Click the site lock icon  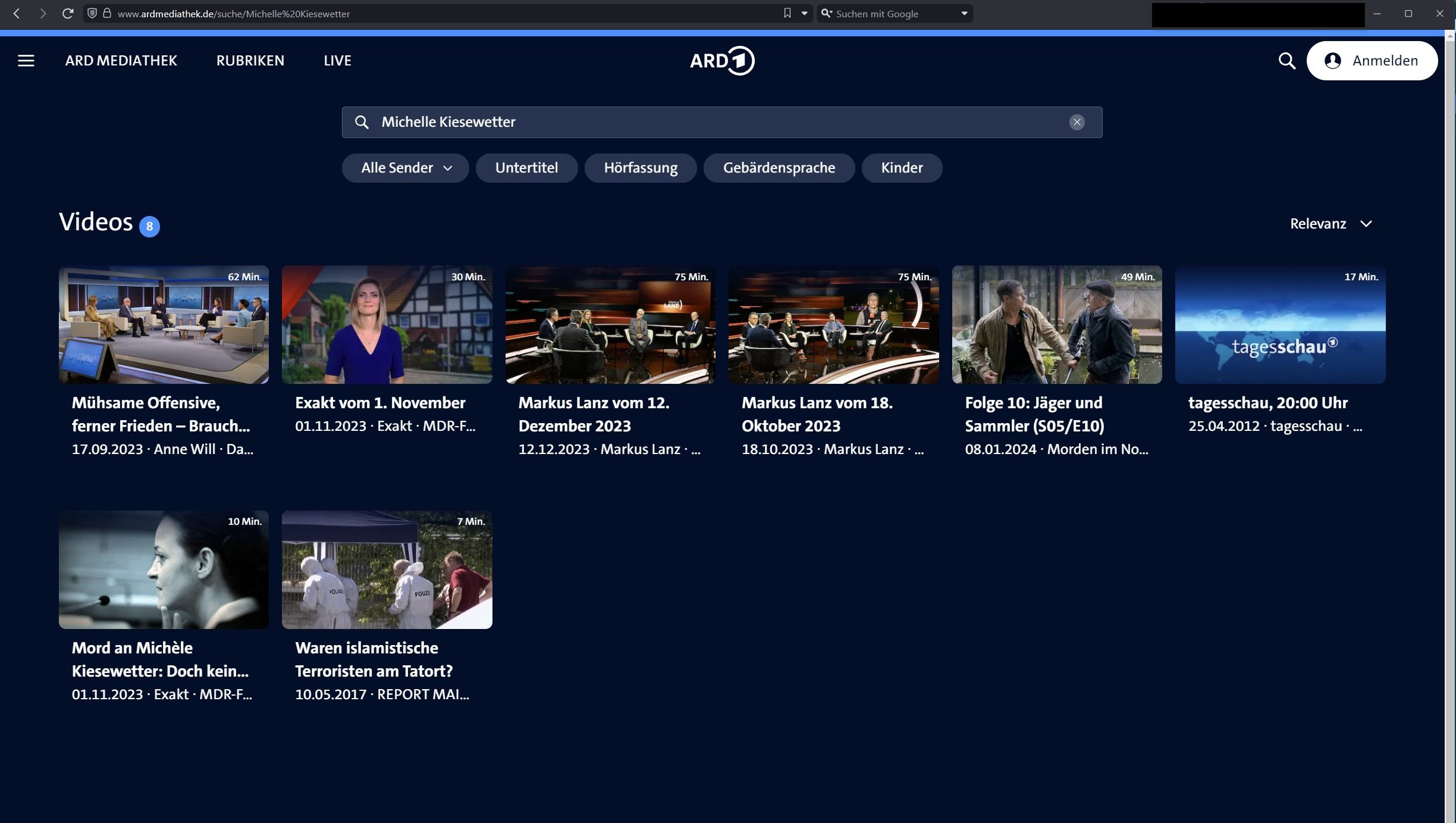click(x=107, y=13)
